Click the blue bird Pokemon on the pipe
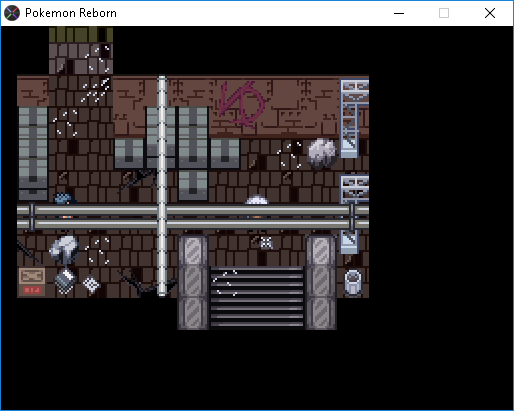The image size is (514, 411). click(65, 199)
